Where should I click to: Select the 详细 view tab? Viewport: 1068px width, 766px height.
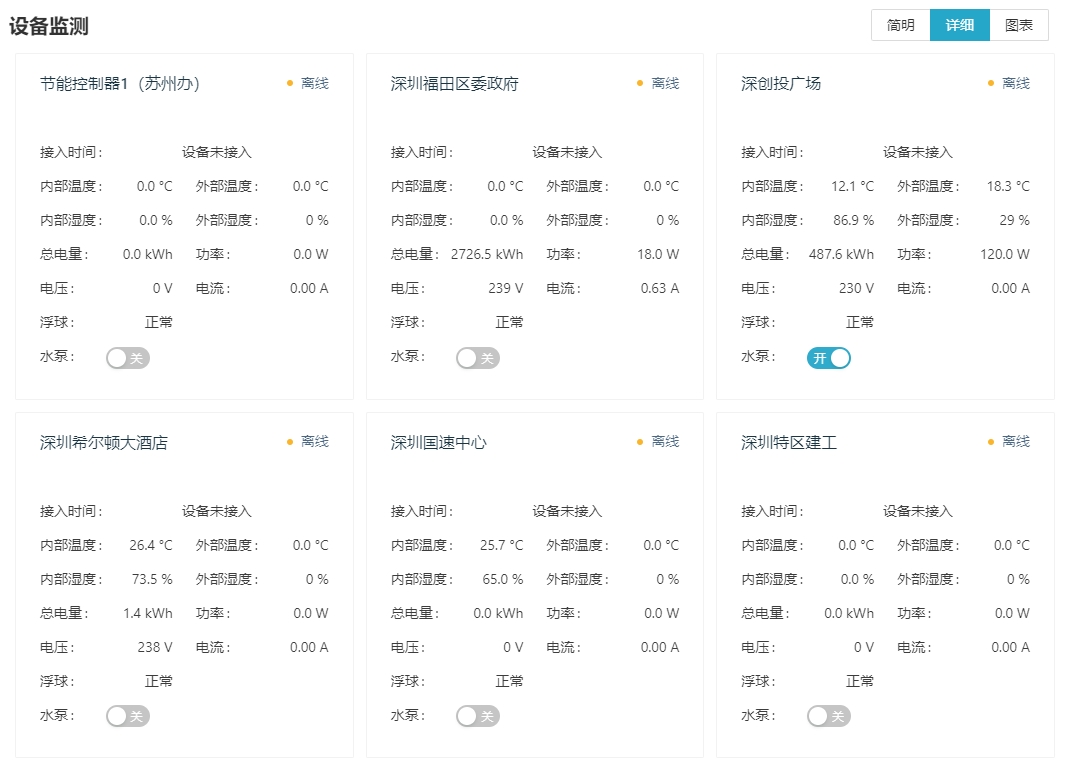tap(959, 25)
